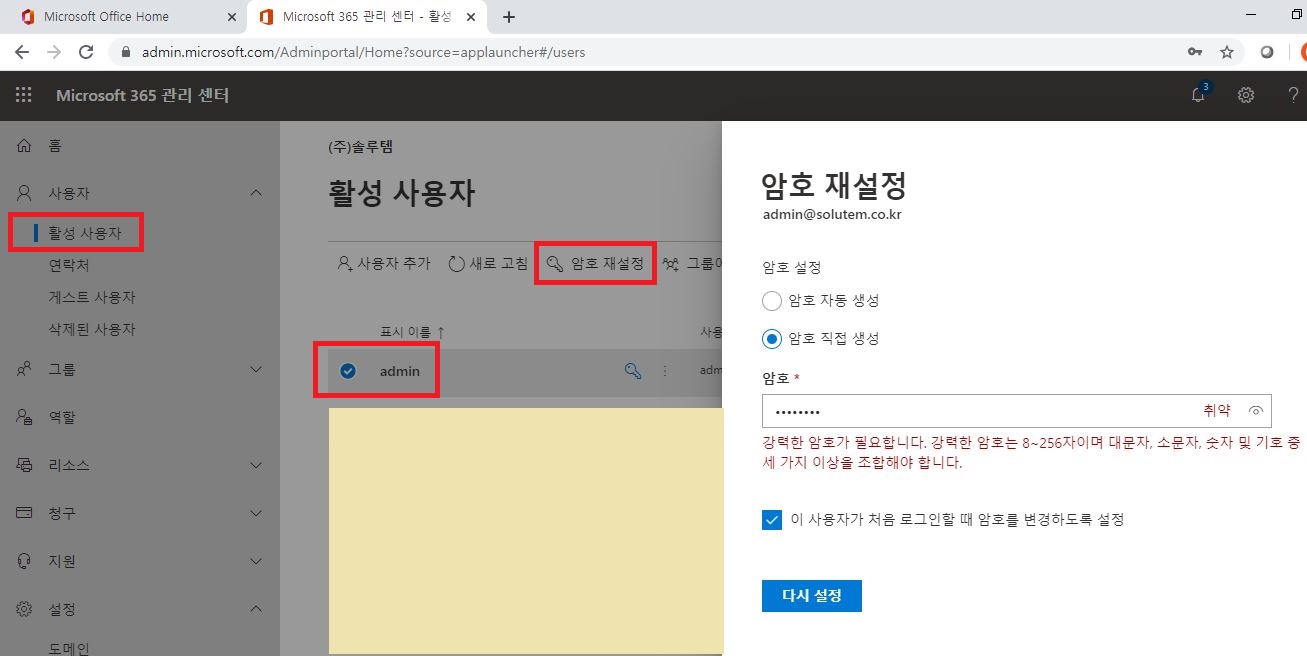Collapse the 사용자 section chevron

pyautogui.click(x=256, y=193)
